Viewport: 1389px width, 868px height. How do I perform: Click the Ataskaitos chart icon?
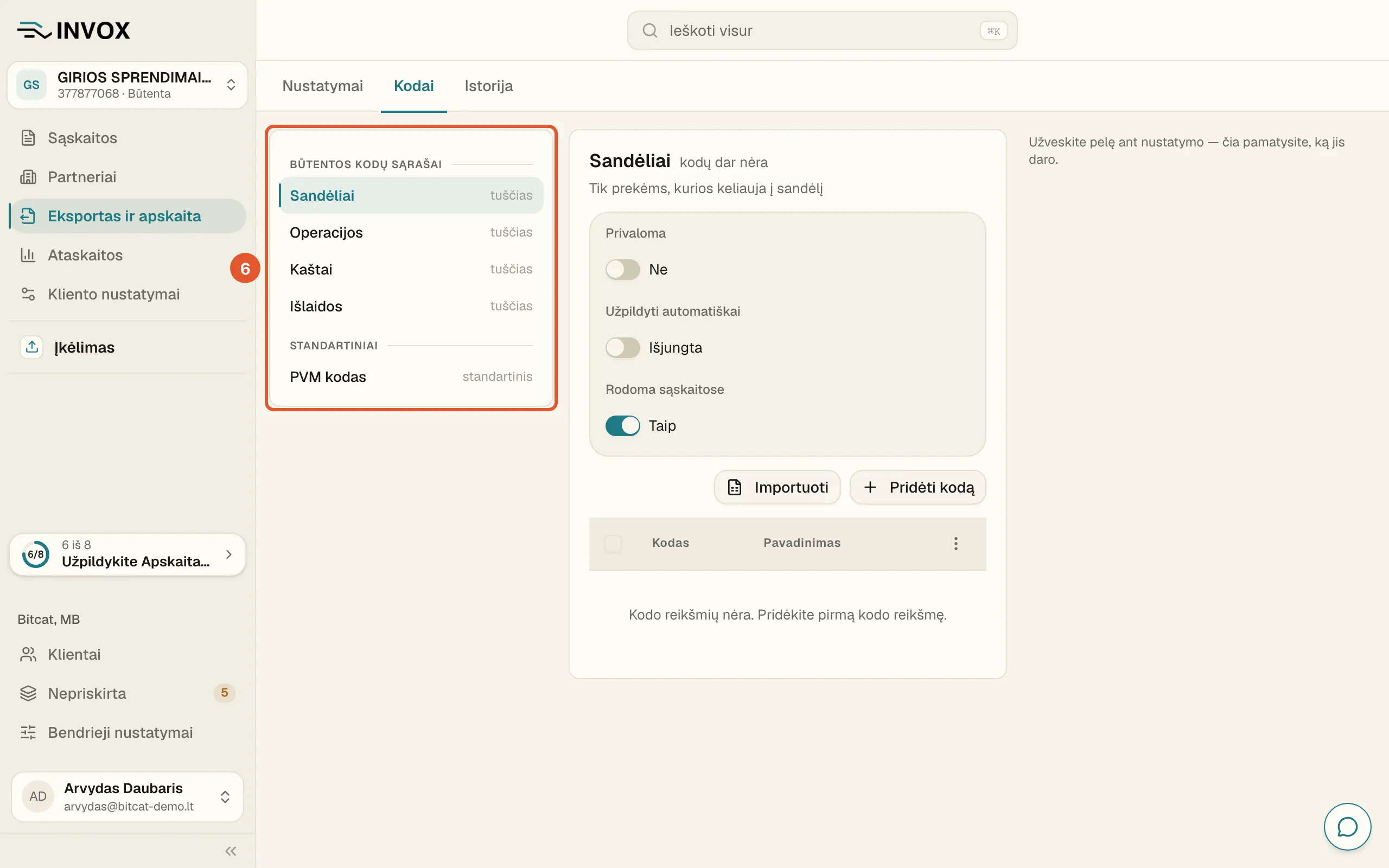point(28,255)
